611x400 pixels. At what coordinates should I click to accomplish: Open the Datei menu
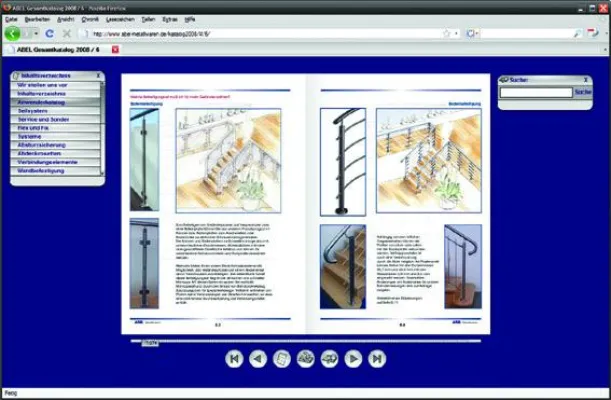[11, 19]
